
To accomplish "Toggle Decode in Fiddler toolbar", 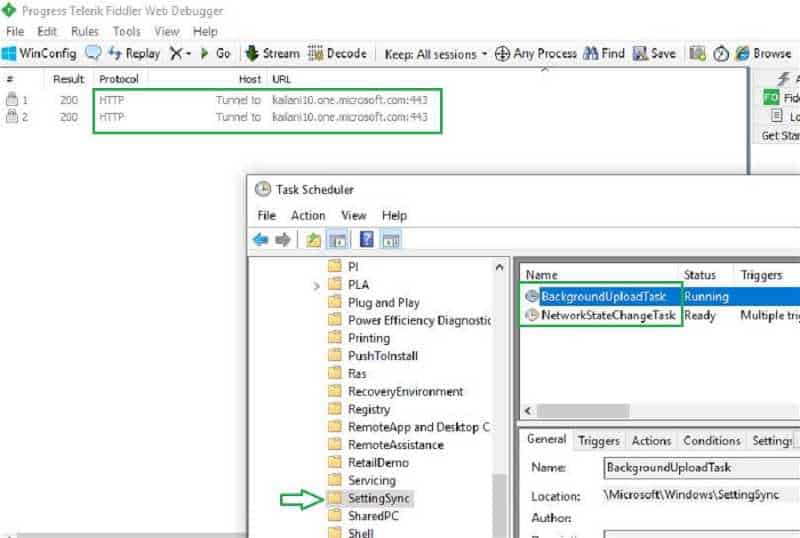I will coord(337,53).
